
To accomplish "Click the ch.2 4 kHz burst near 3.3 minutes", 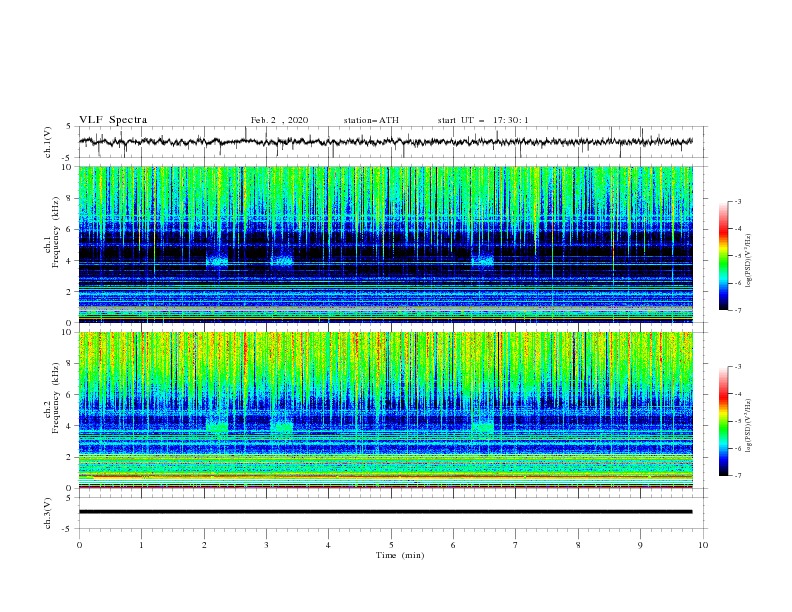I will click(x=282, y=427).
